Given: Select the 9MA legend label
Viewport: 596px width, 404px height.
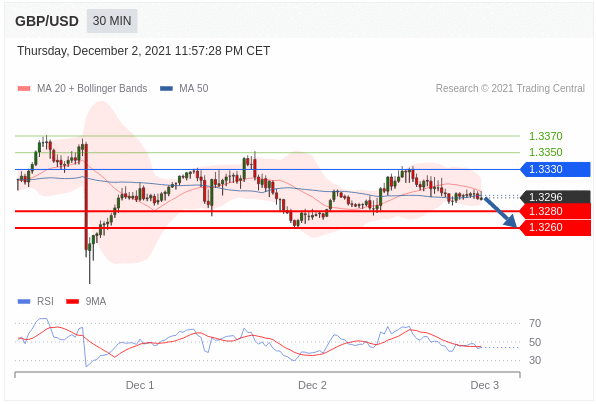Looking at the screenshot, I should pos(96,301).
